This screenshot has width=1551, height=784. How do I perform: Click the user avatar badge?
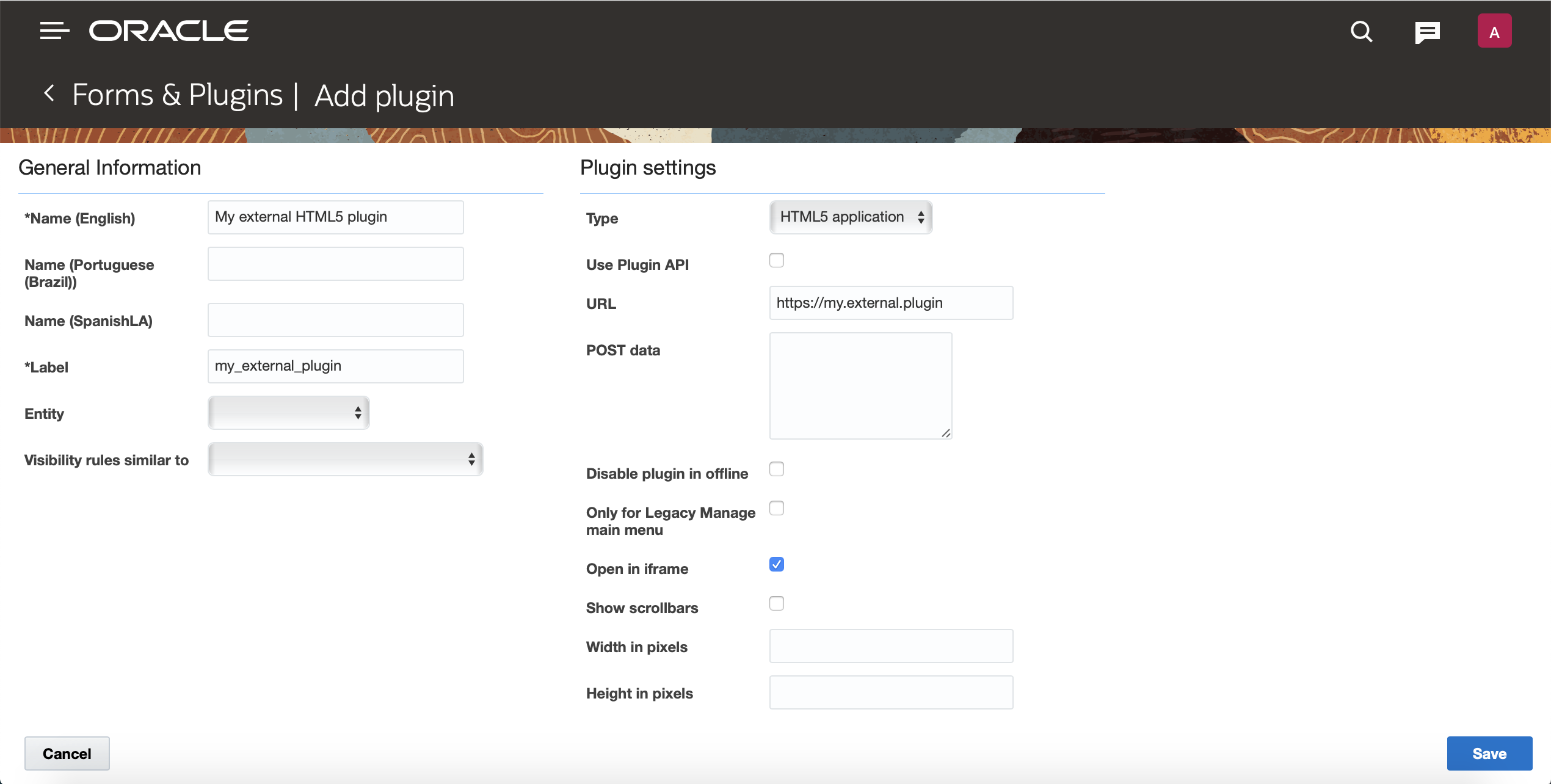pyautogui.click(x=1494, y=31)
